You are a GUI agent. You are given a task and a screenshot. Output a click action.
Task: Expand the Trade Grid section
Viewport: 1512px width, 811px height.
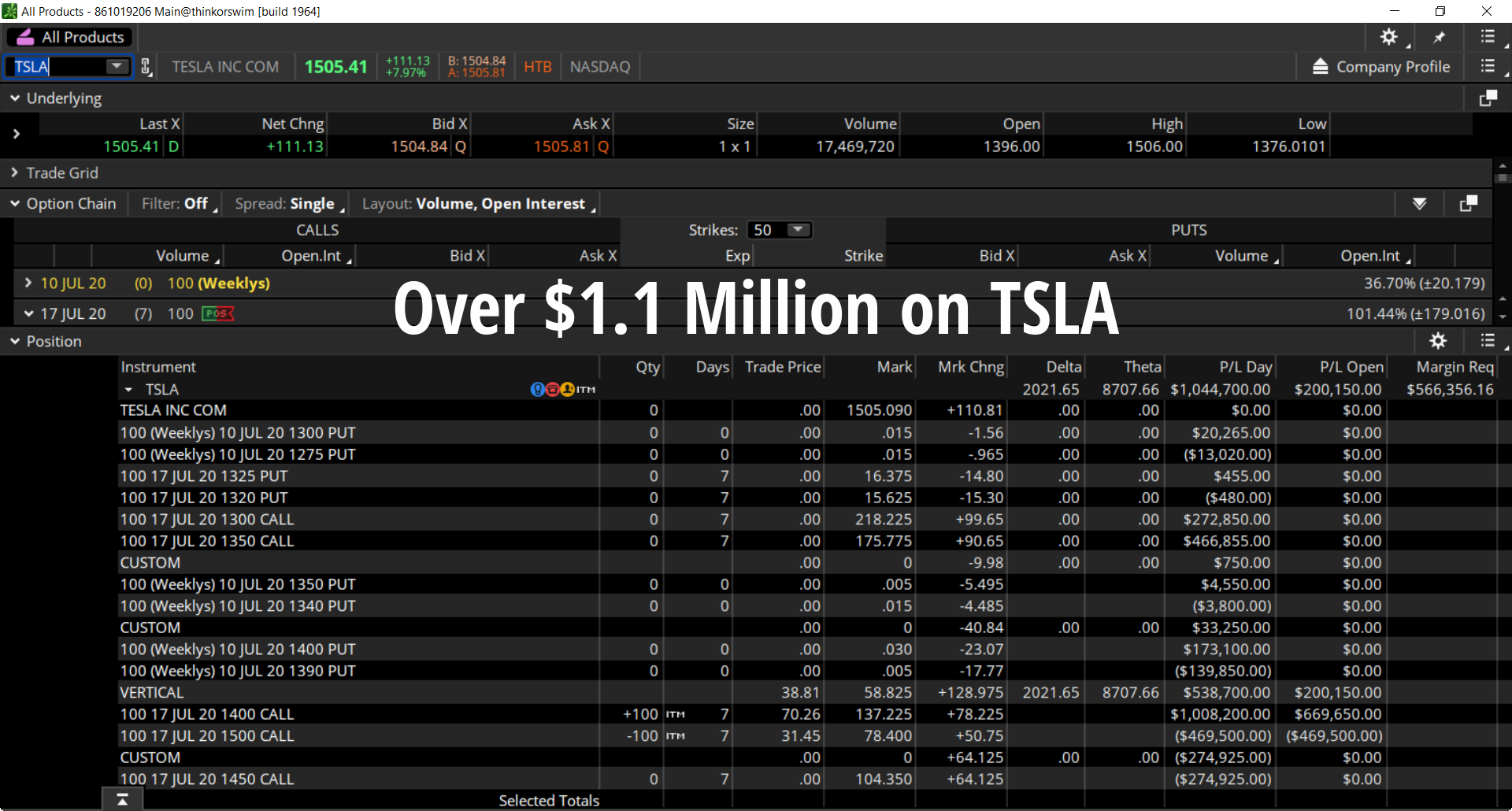click(x=15, y=172)
